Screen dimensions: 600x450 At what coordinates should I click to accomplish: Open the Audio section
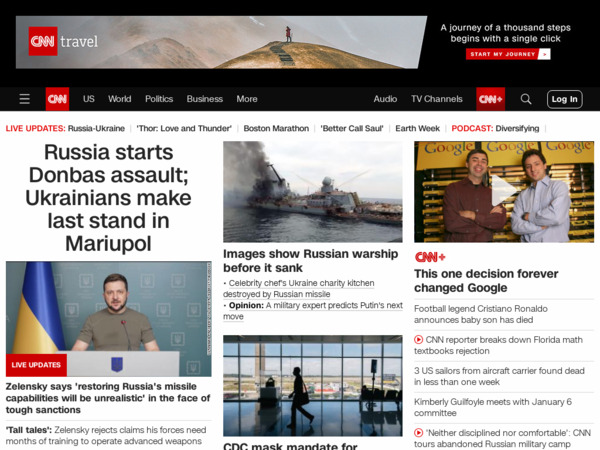(385, 99)
